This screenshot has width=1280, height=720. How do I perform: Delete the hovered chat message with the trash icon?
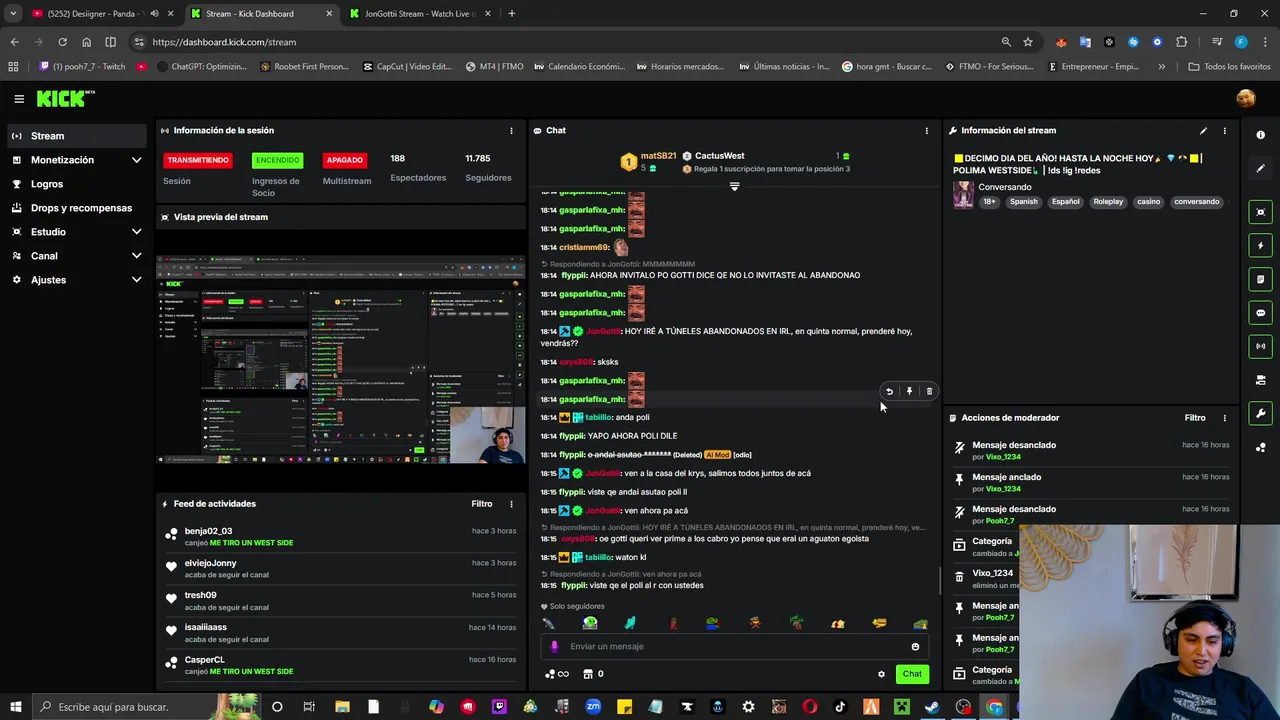click(x=929, y=392)
